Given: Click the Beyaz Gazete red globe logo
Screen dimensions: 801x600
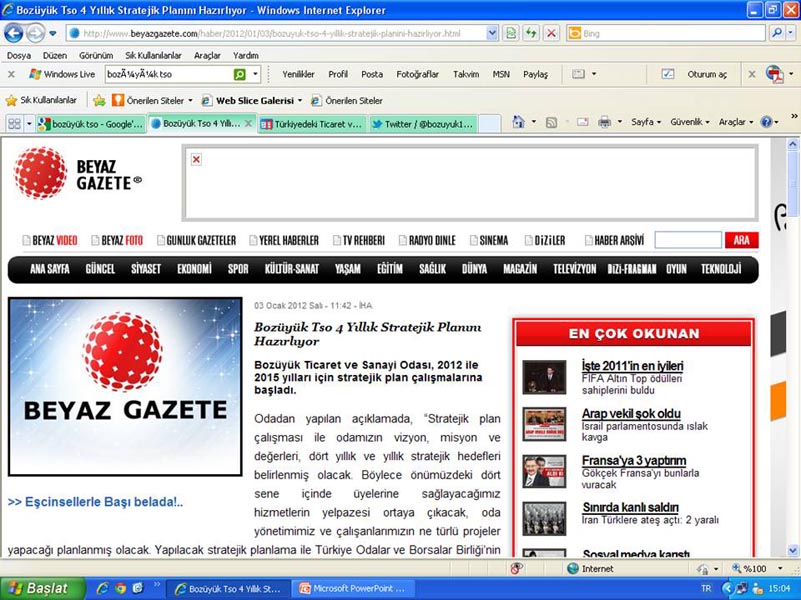Looking at the screenshot, I should pos(40,173).
